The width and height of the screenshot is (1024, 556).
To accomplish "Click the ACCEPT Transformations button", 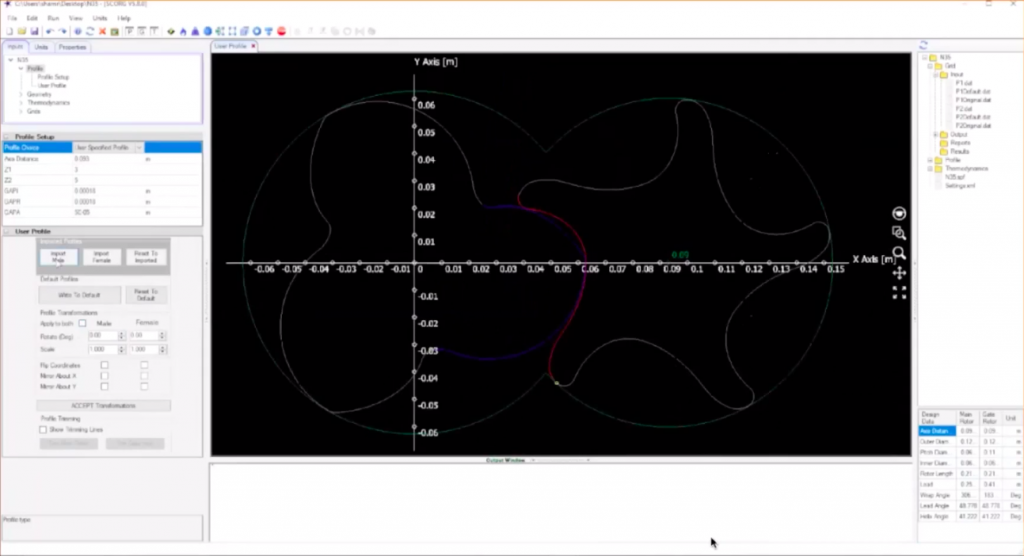I will (x=103, y=406).
